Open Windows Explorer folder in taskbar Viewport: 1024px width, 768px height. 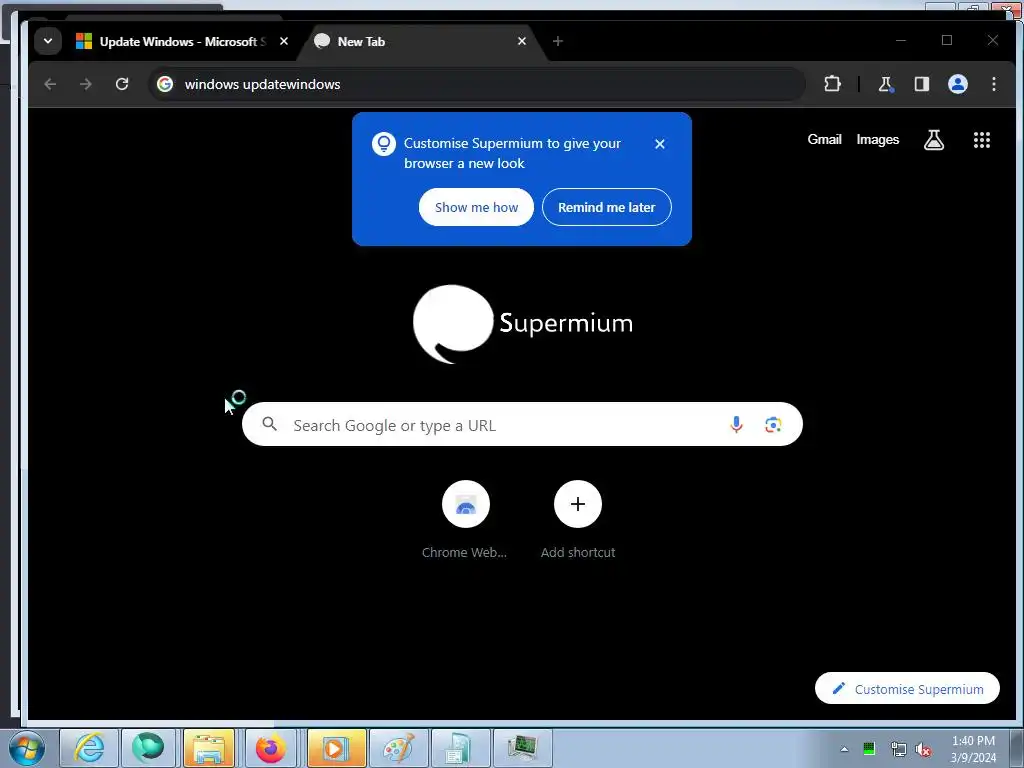[209, 748]
